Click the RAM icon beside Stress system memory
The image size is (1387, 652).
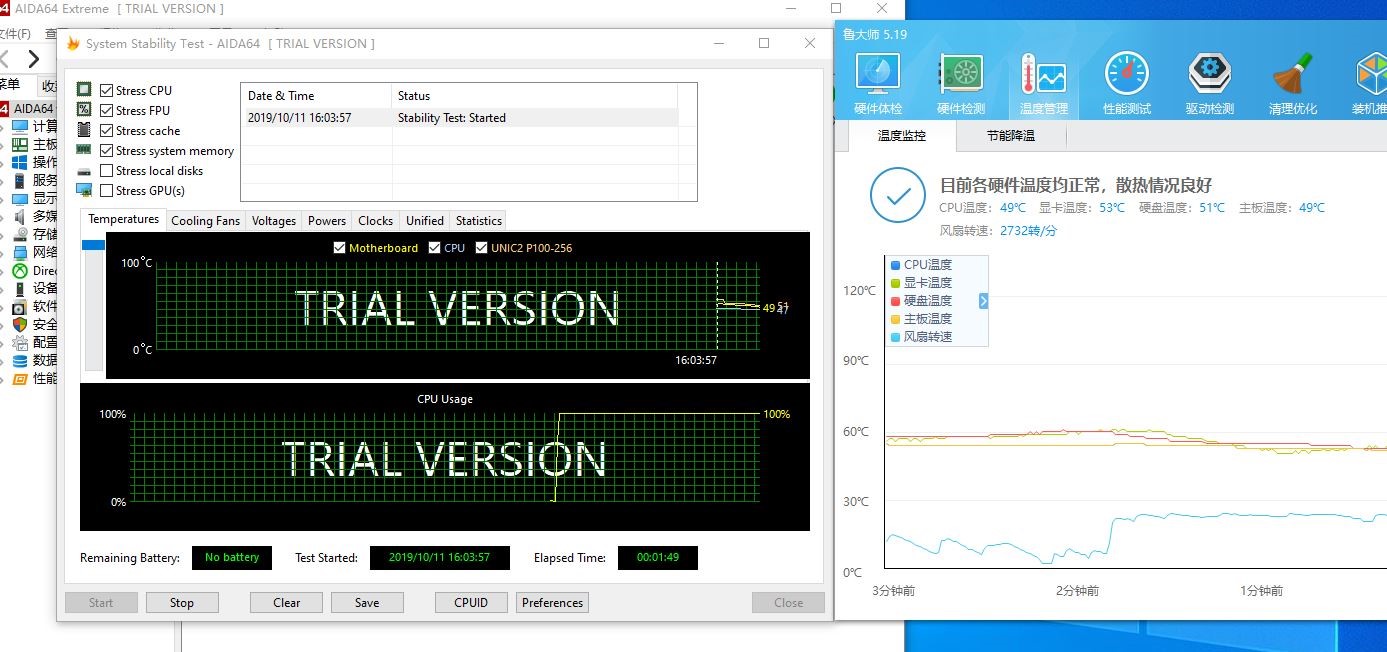pos(84,150)
